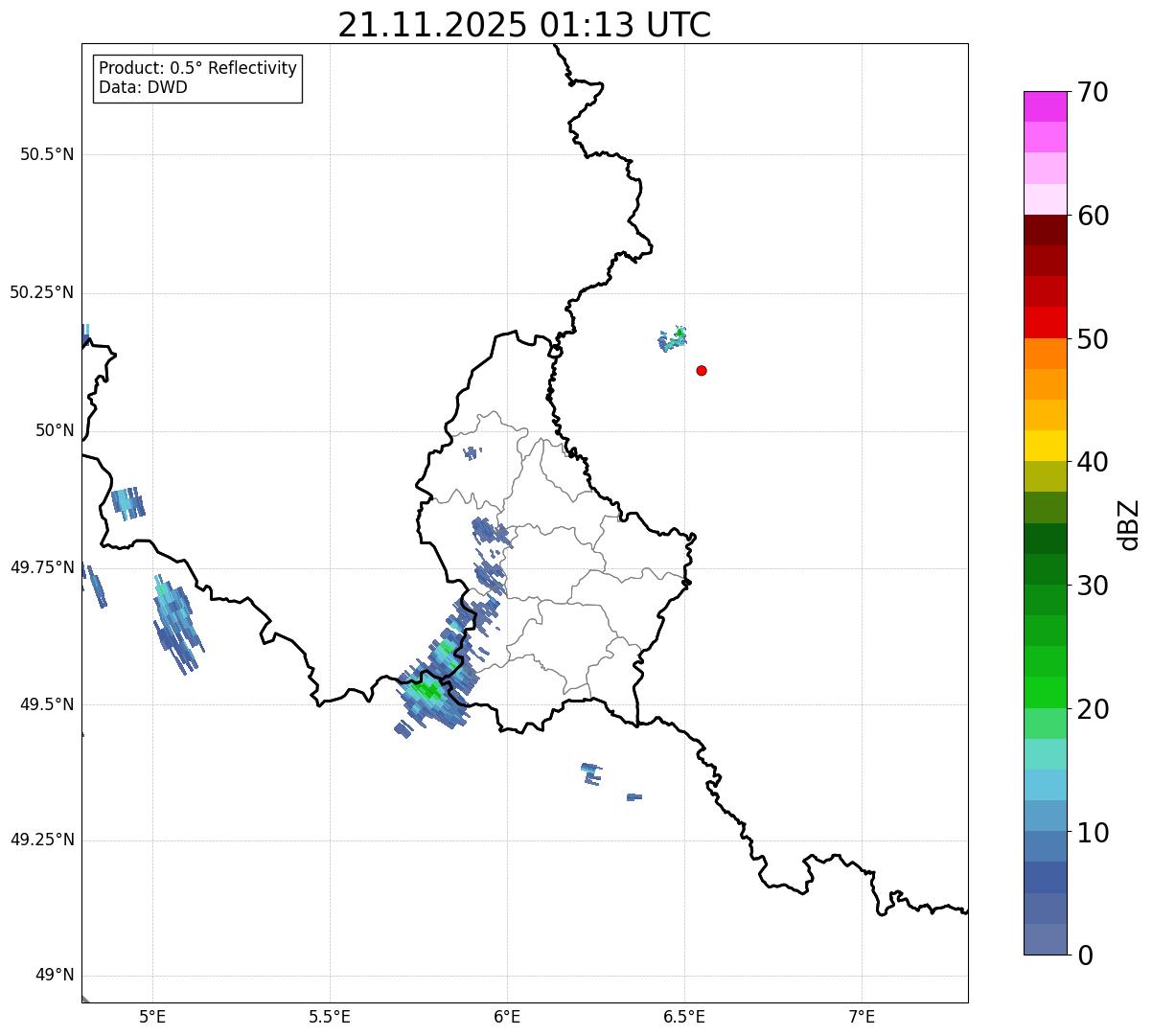Click the 'dBZ' colorbar label
This screenshot has width=1152, height=1036.
coord(1129,524)
